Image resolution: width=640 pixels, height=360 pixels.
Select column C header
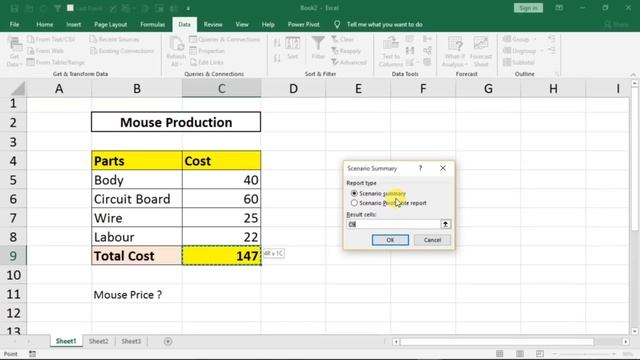tap(222, 89)
